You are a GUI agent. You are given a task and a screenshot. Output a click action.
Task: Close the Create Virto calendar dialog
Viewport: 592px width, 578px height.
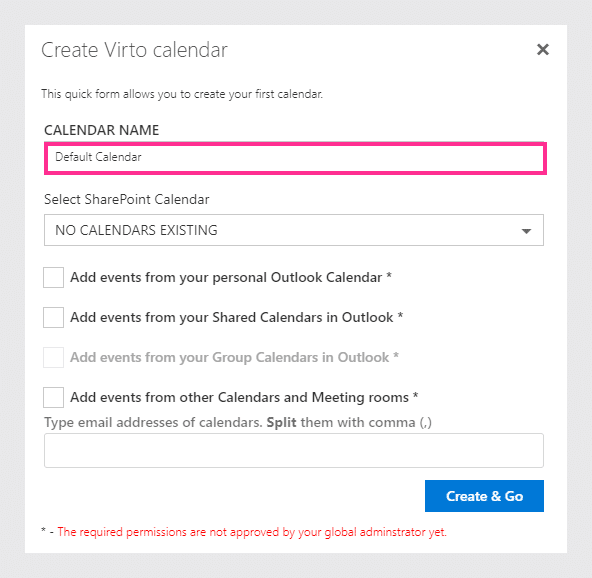click(543, 49)
